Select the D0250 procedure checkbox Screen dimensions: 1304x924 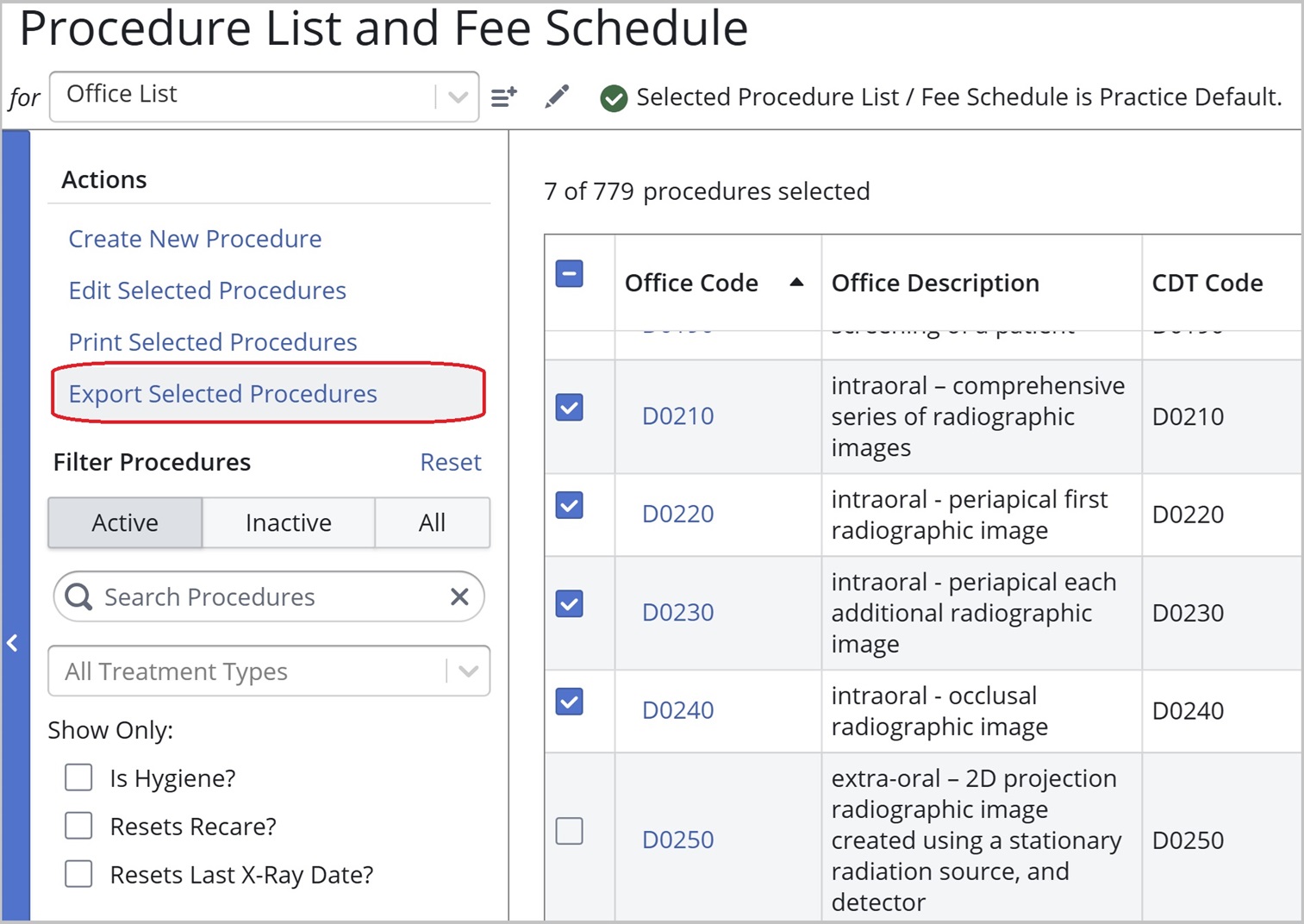point(569,831)
